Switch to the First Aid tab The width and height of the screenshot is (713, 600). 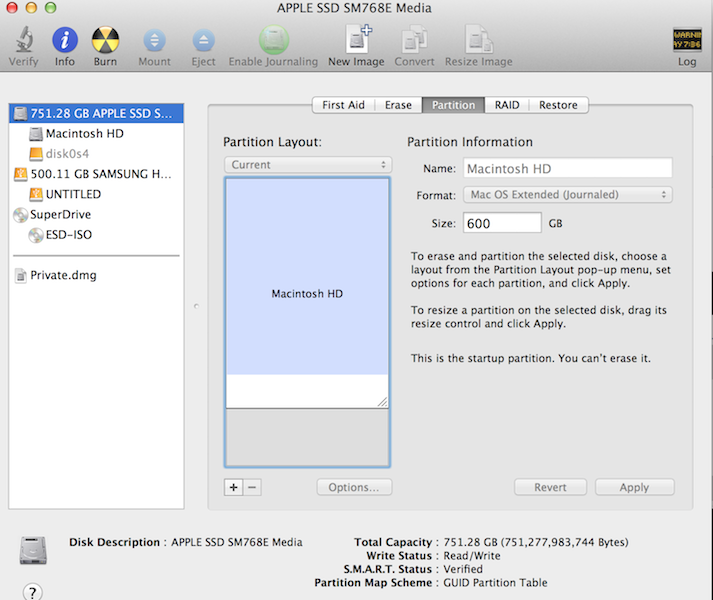[x=343, y=105]
